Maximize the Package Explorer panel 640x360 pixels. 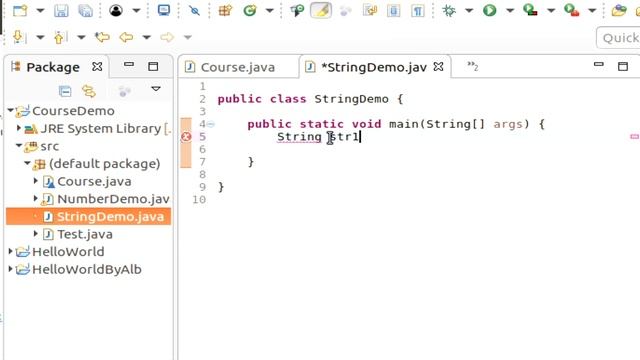click(x=153, y=66)
